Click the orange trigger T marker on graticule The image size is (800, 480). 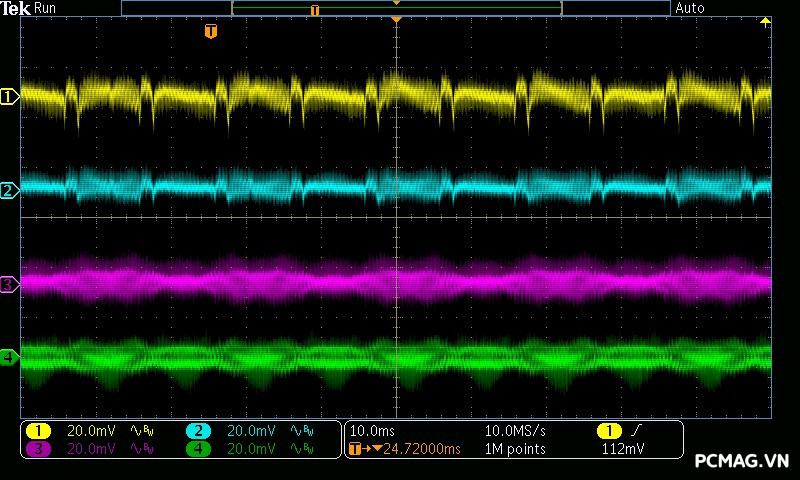coord(210,32)
